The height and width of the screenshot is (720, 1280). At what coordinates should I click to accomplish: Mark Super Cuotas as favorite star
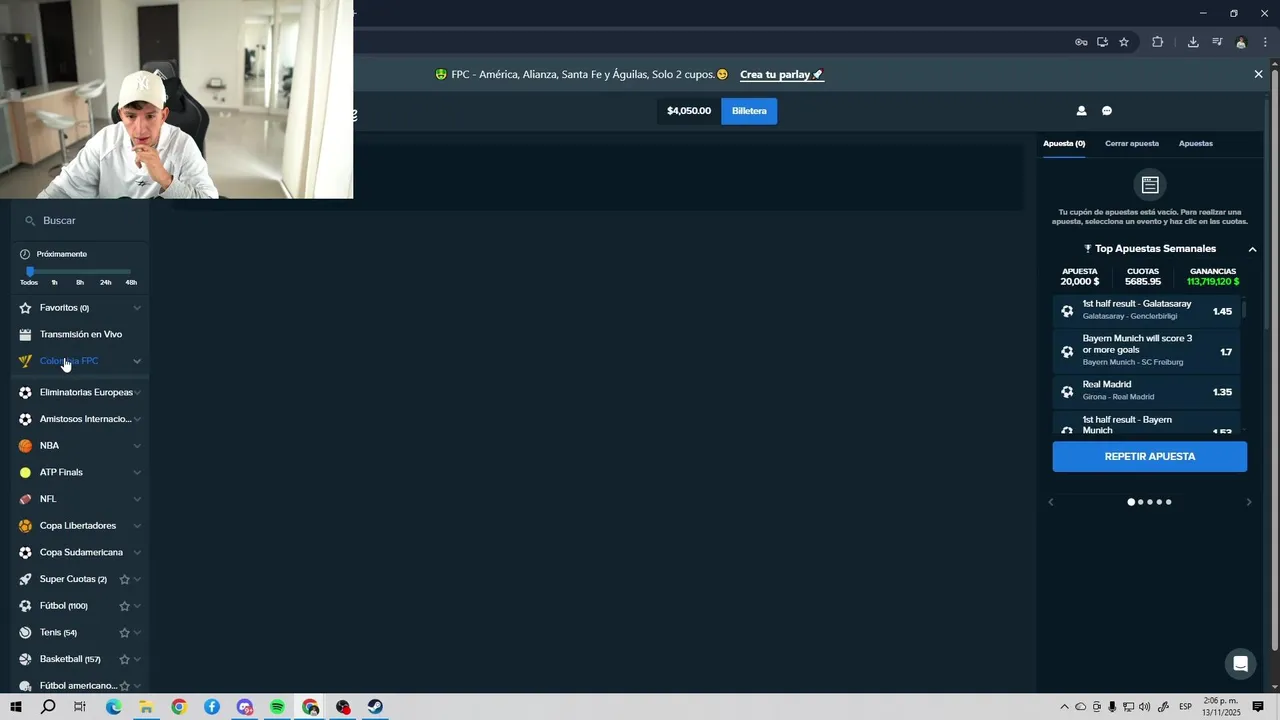click(x=125, y=579)
